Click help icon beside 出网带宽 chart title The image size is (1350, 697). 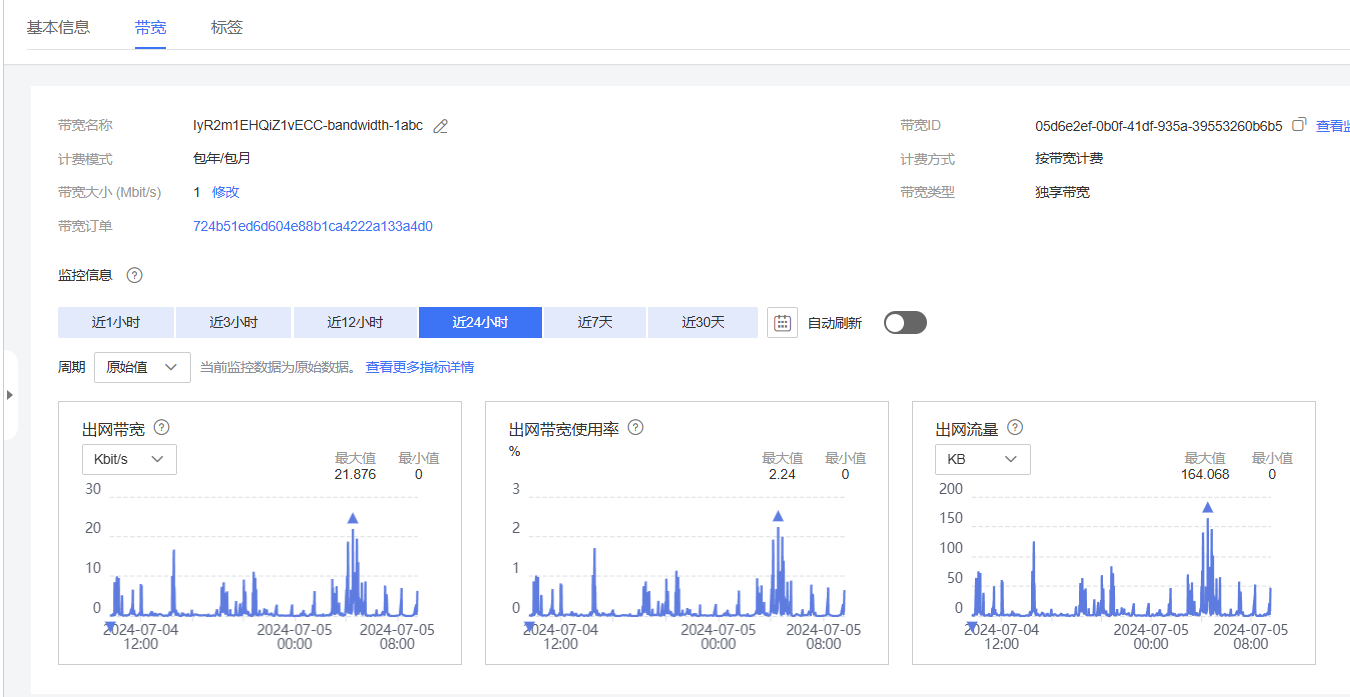[x=161, y=428]
